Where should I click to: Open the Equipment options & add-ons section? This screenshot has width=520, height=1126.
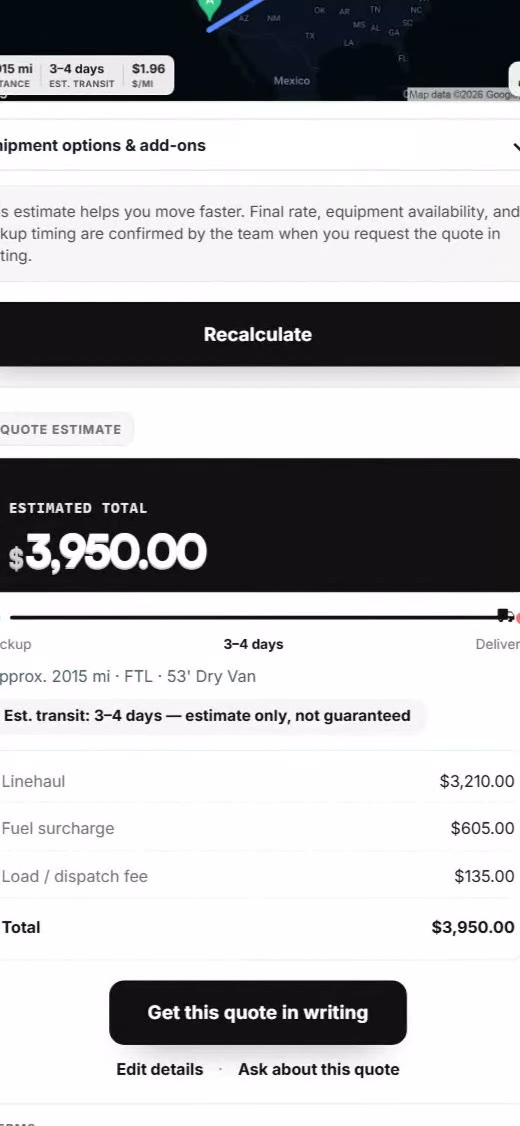click(259, 145)
